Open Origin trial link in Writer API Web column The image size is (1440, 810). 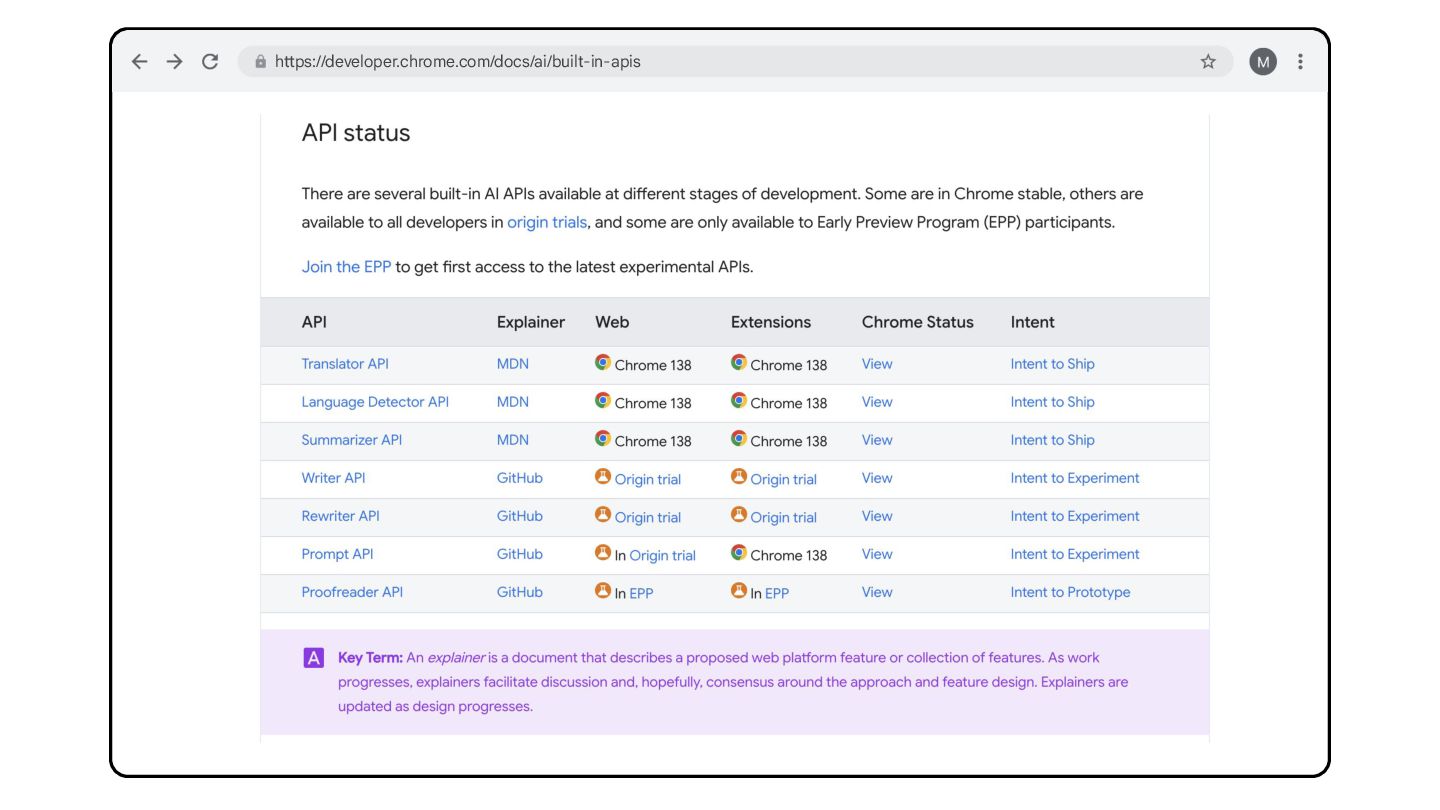[648, 479]
